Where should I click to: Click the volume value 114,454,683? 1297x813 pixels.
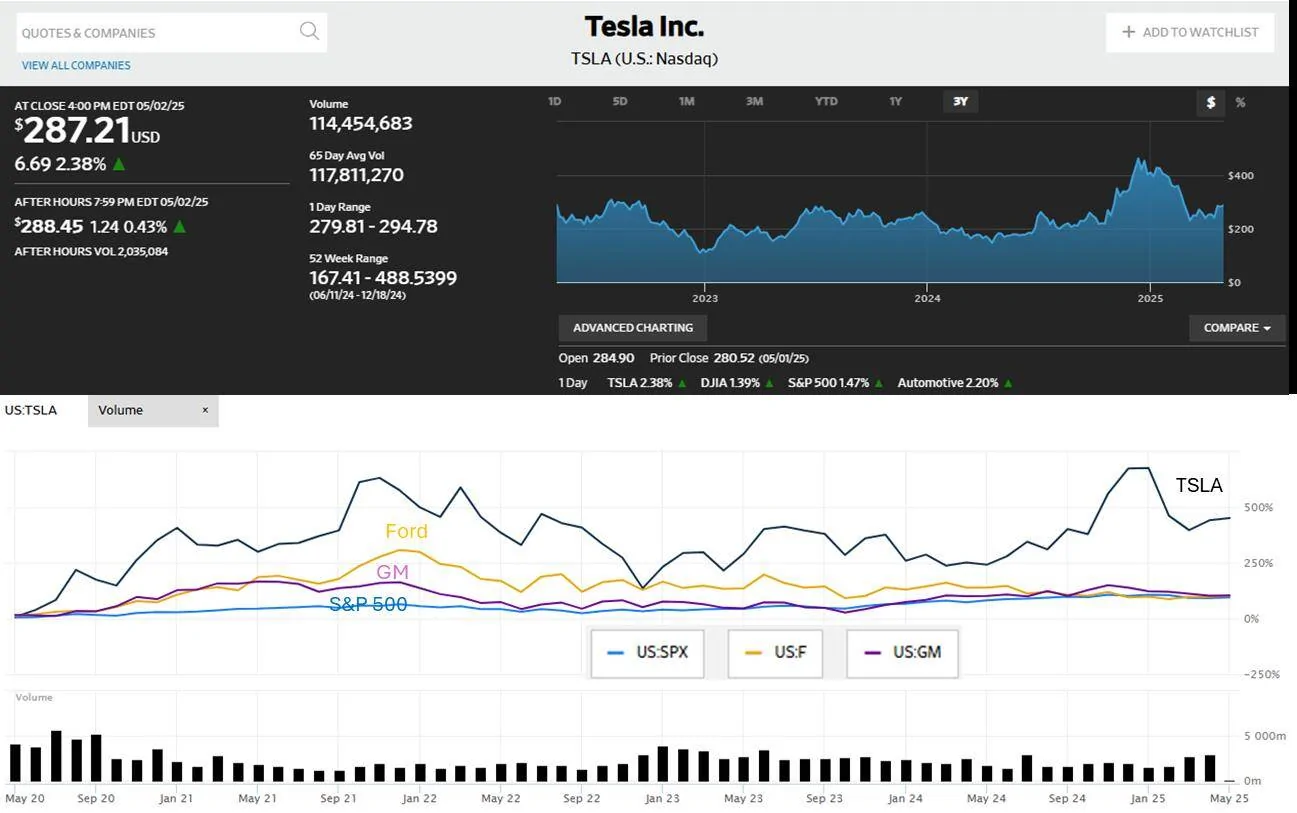[x=361, y=123]
